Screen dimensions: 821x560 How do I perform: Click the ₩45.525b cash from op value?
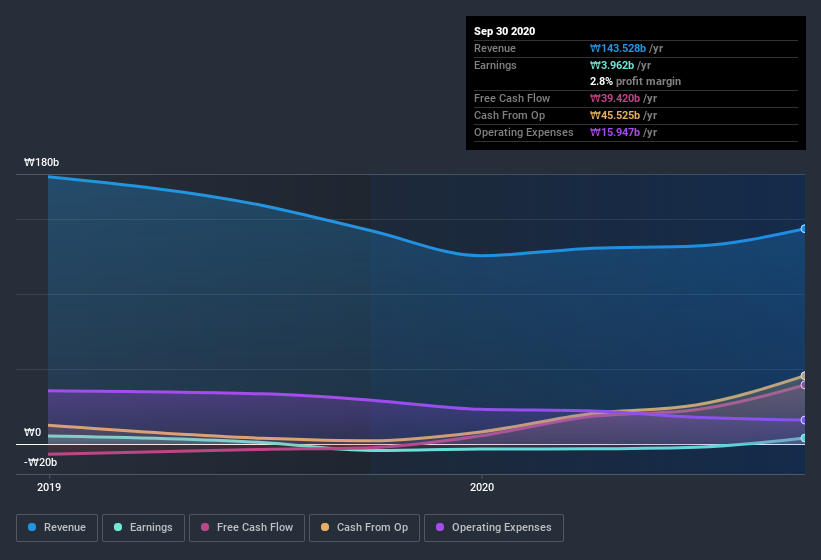pyautogui.click(x=615, y=115)
